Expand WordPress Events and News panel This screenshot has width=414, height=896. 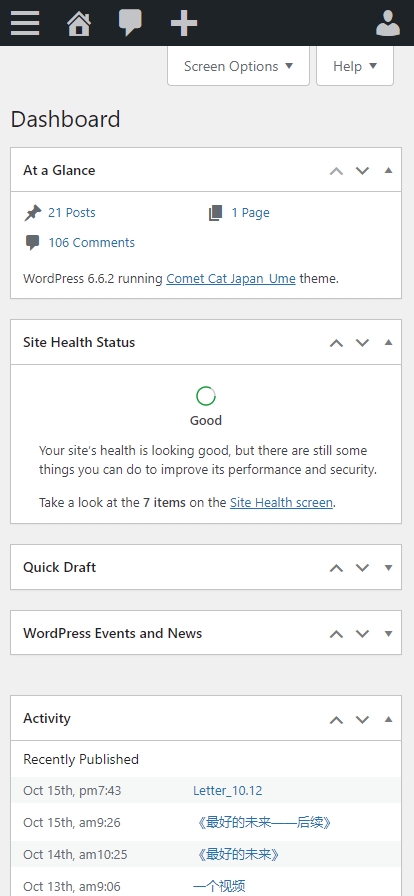[x=389, y=633]
